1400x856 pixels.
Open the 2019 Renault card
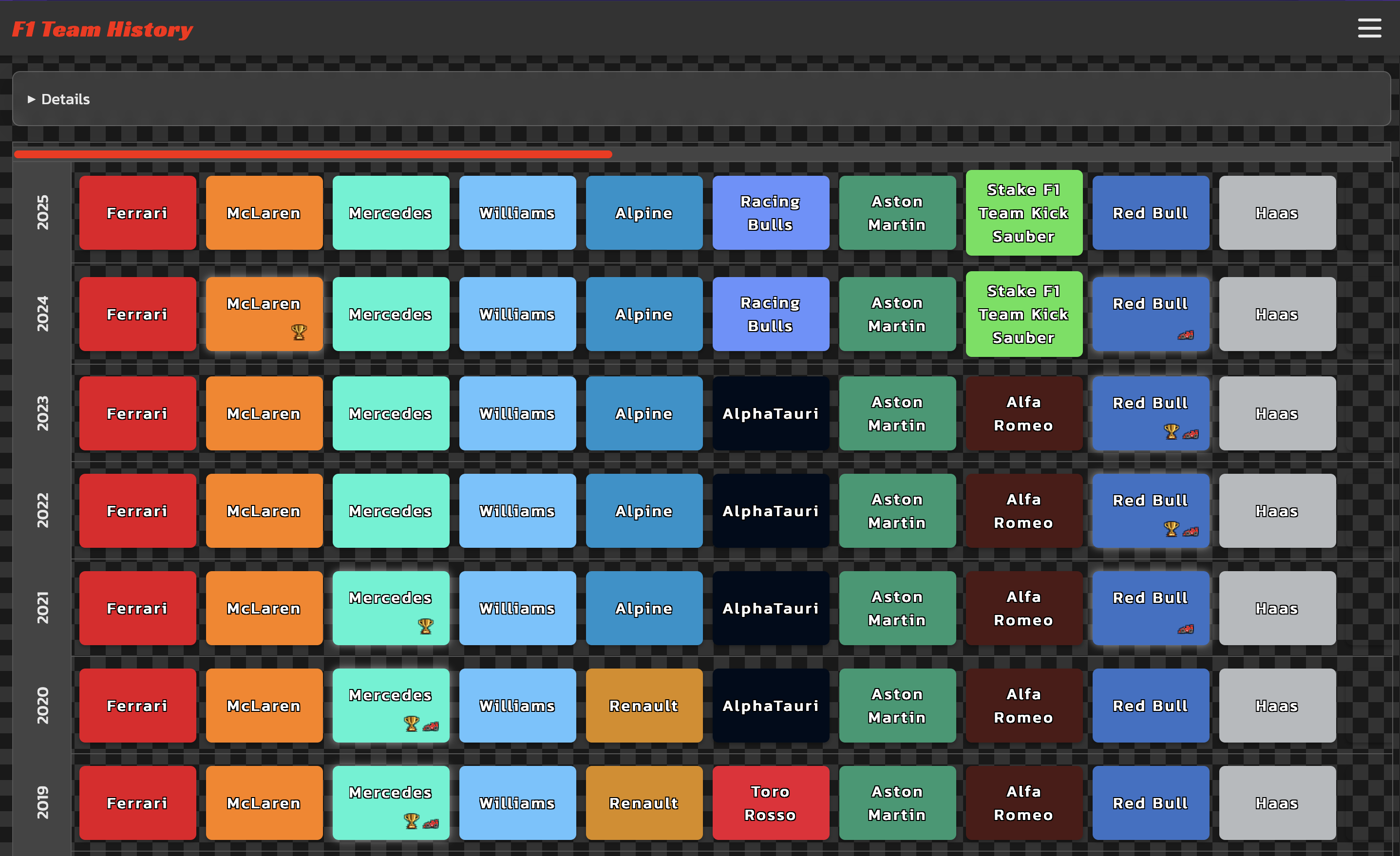[644, 803]
